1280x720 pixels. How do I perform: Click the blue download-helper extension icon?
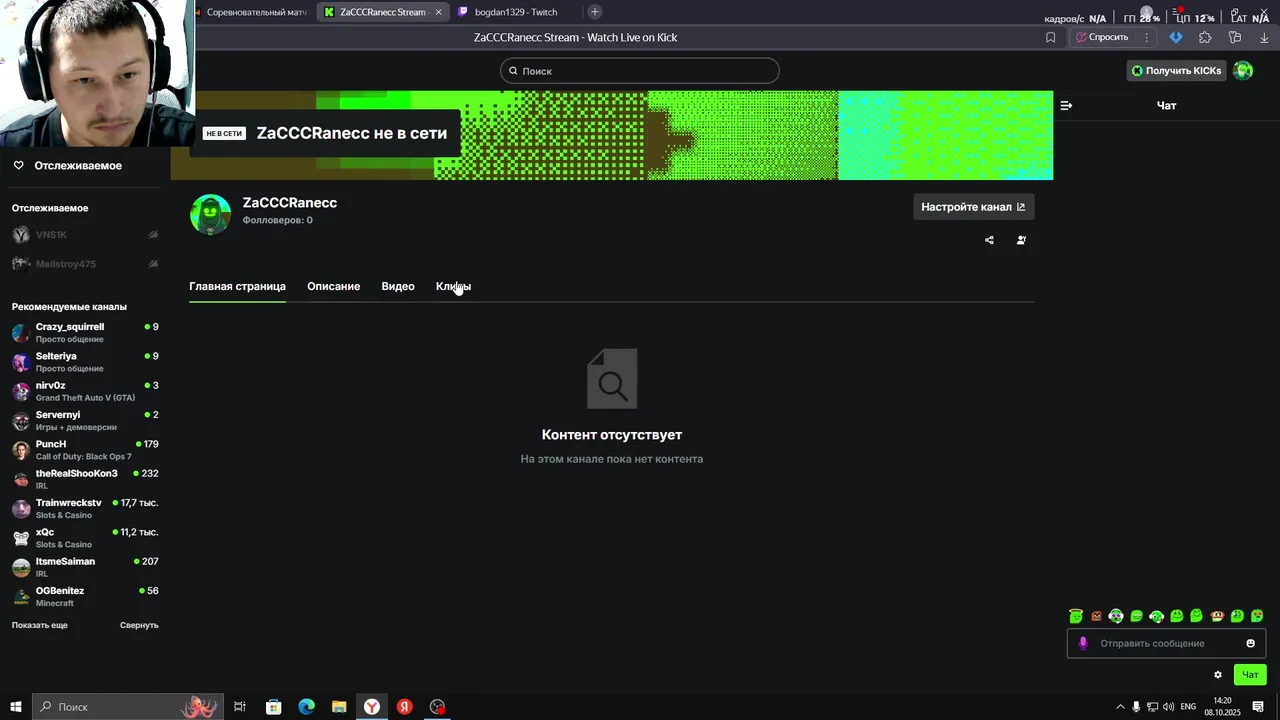point(1176,38)
